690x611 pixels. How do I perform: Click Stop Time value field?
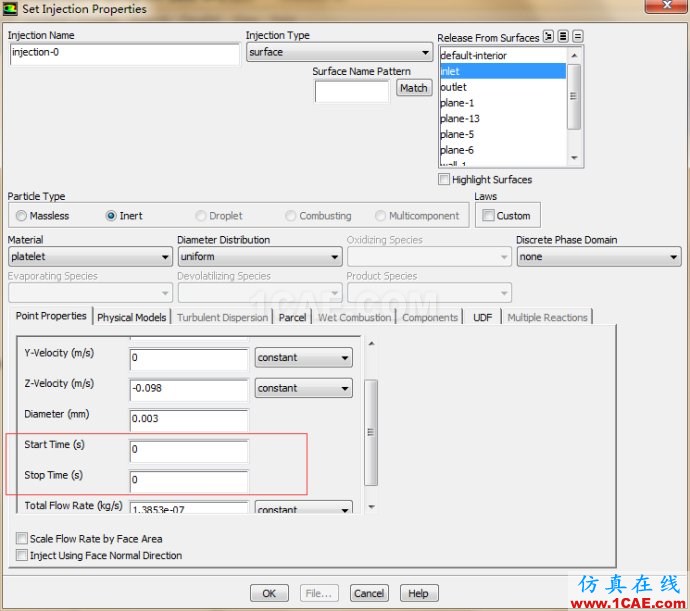coord(189,481)
